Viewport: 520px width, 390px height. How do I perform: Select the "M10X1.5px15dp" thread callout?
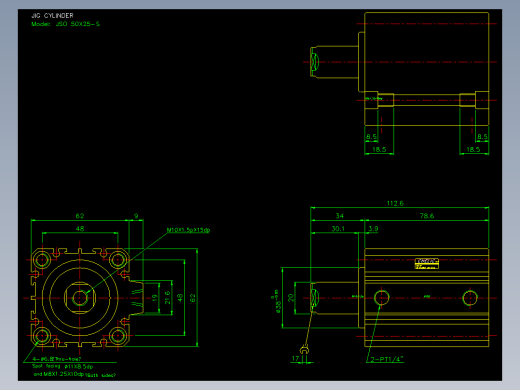(x=188, y=230)
